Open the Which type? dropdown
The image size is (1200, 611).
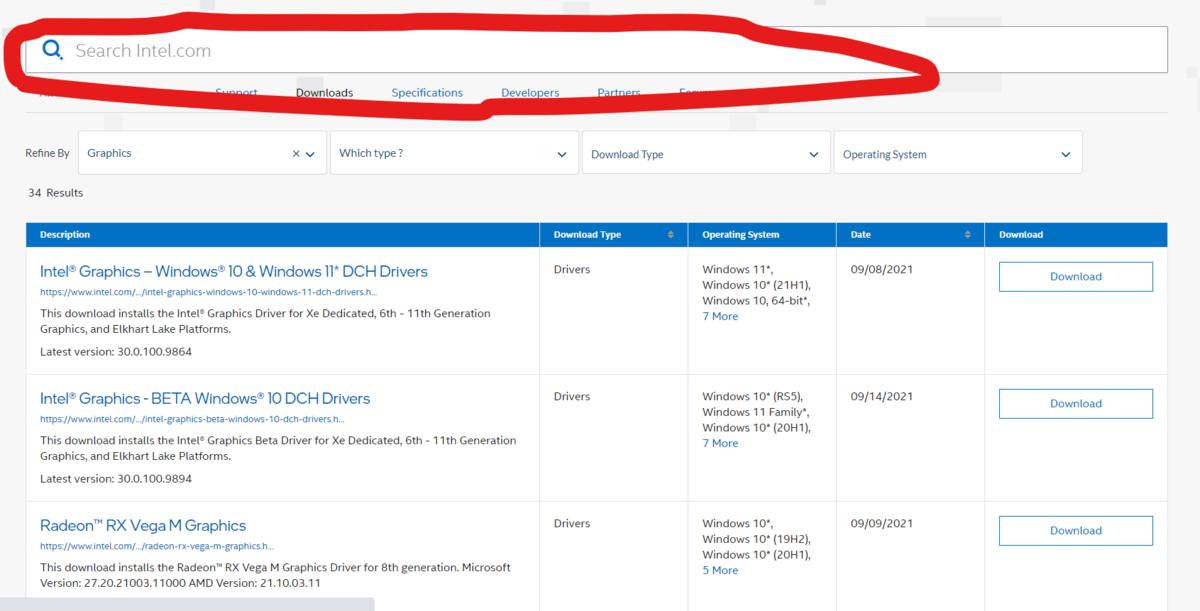[x=454, y=153]
